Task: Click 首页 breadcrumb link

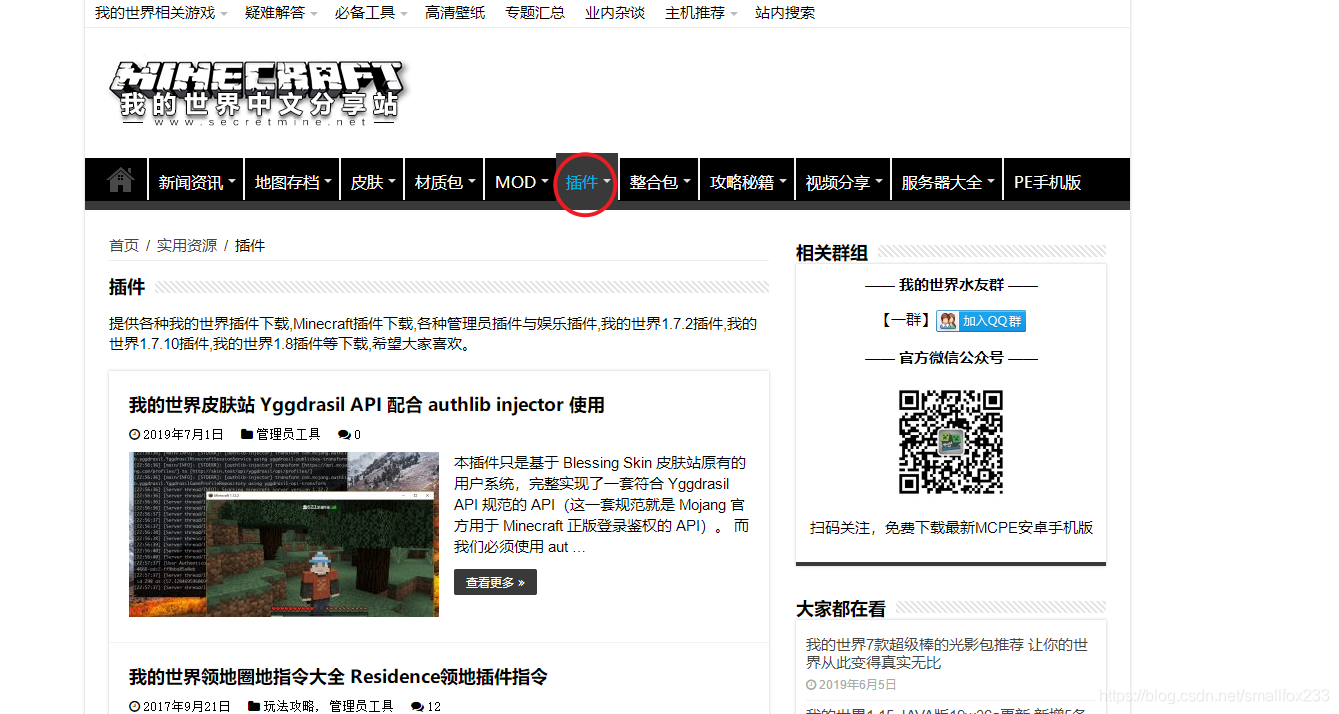Action: (x=124, y=245)
